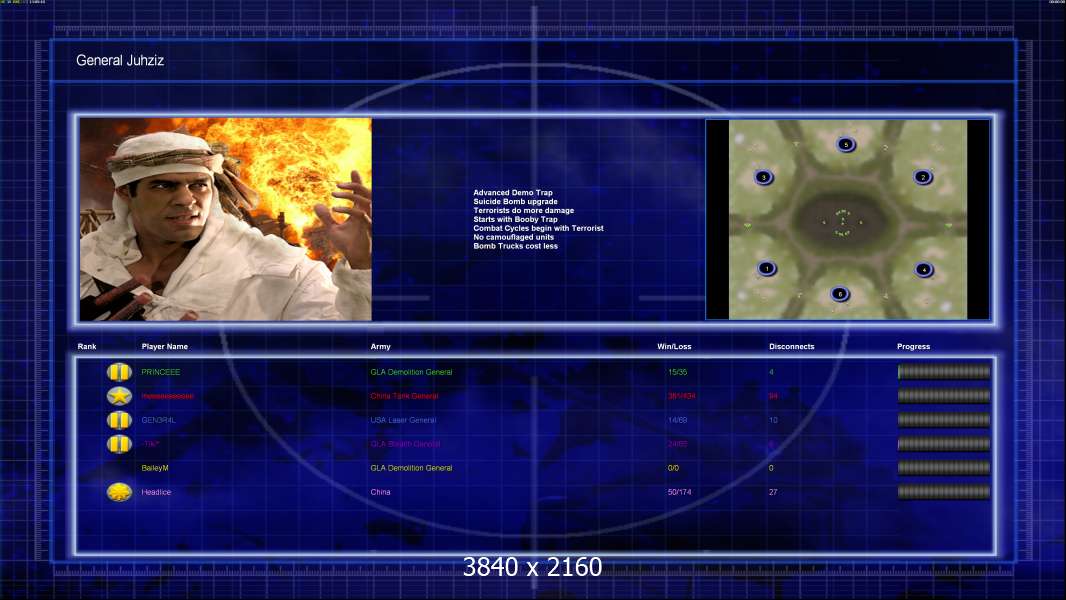Click the General Juhziz portrait image
The image size is (1066, 600).
point(226,219)
